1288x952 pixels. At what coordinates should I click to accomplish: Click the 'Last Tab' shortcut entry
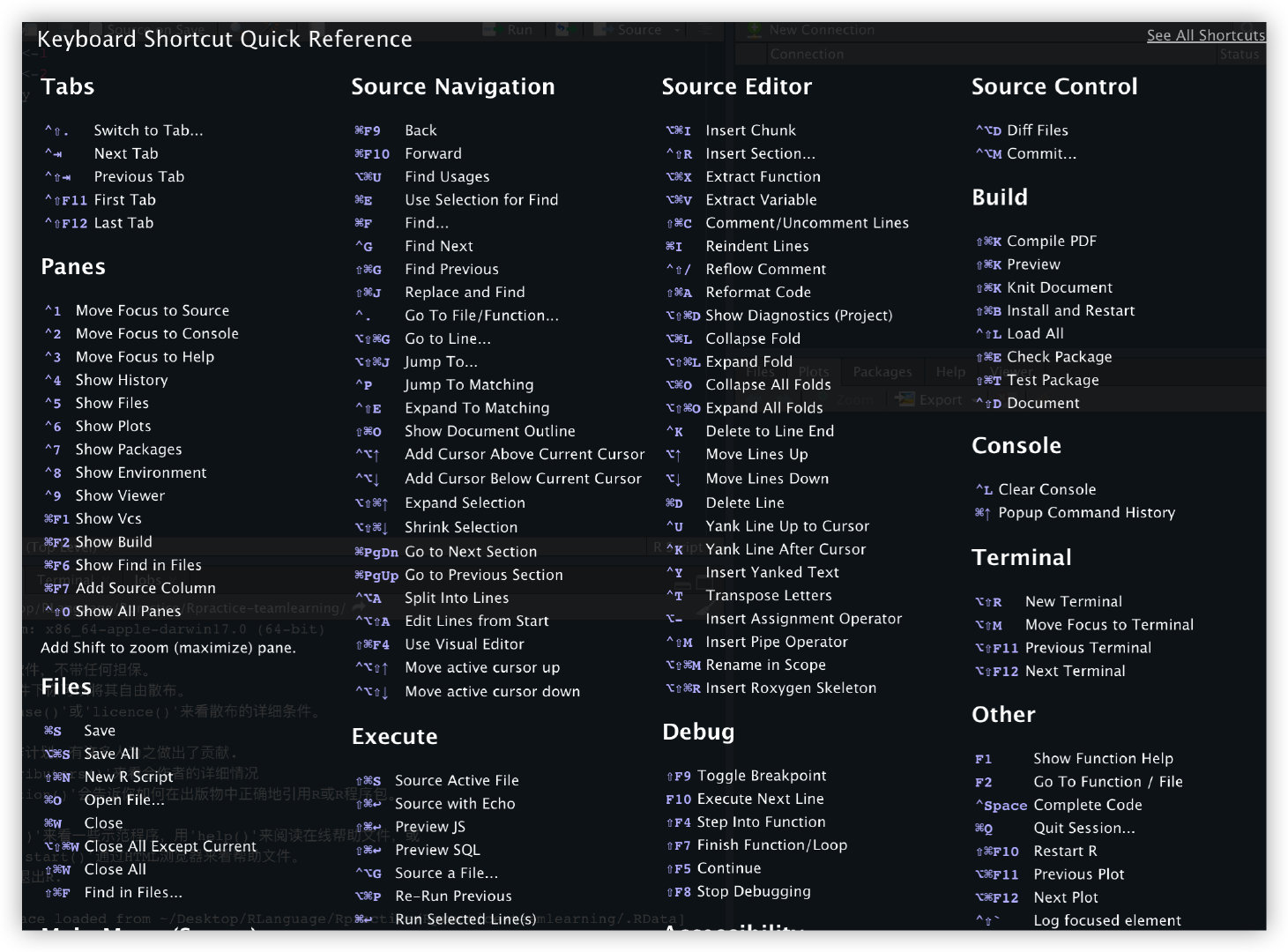point(99,223)
